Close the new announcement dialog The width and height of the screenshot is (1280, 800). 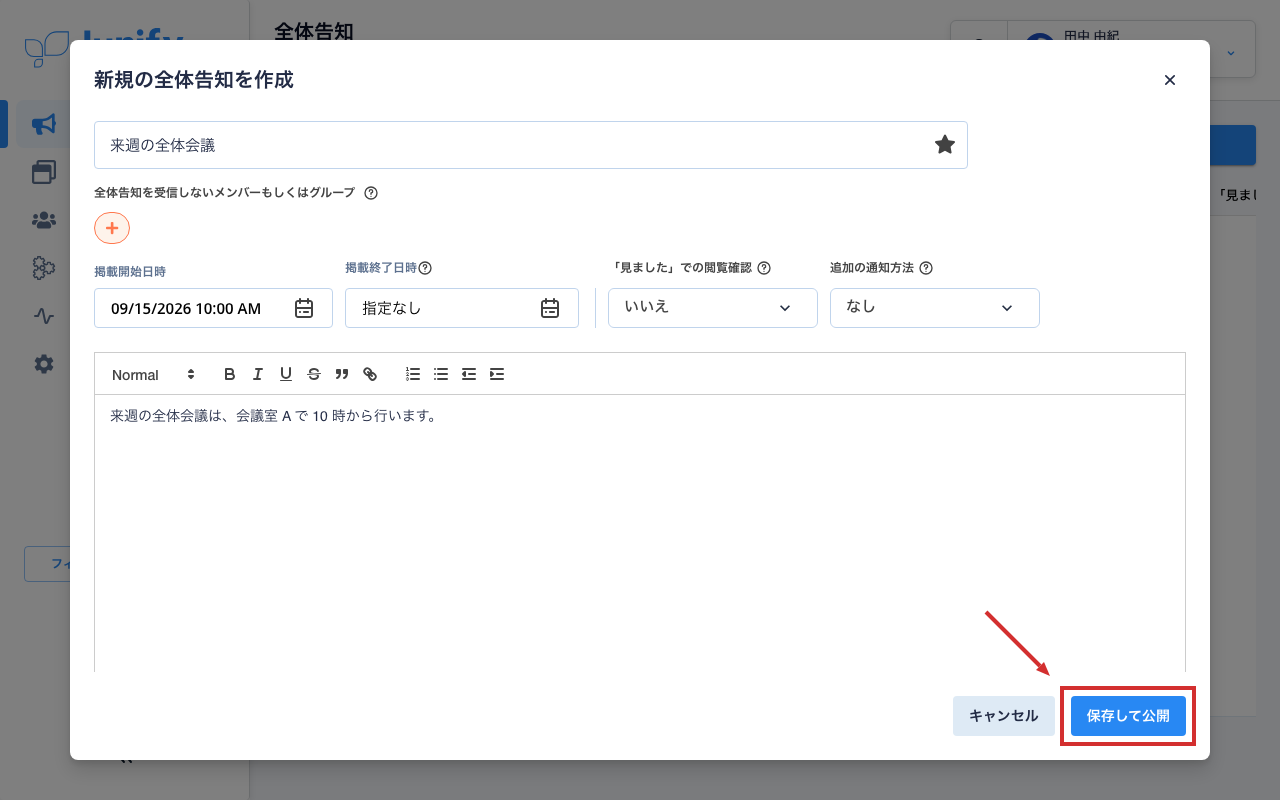click(x=1170, y=80)
